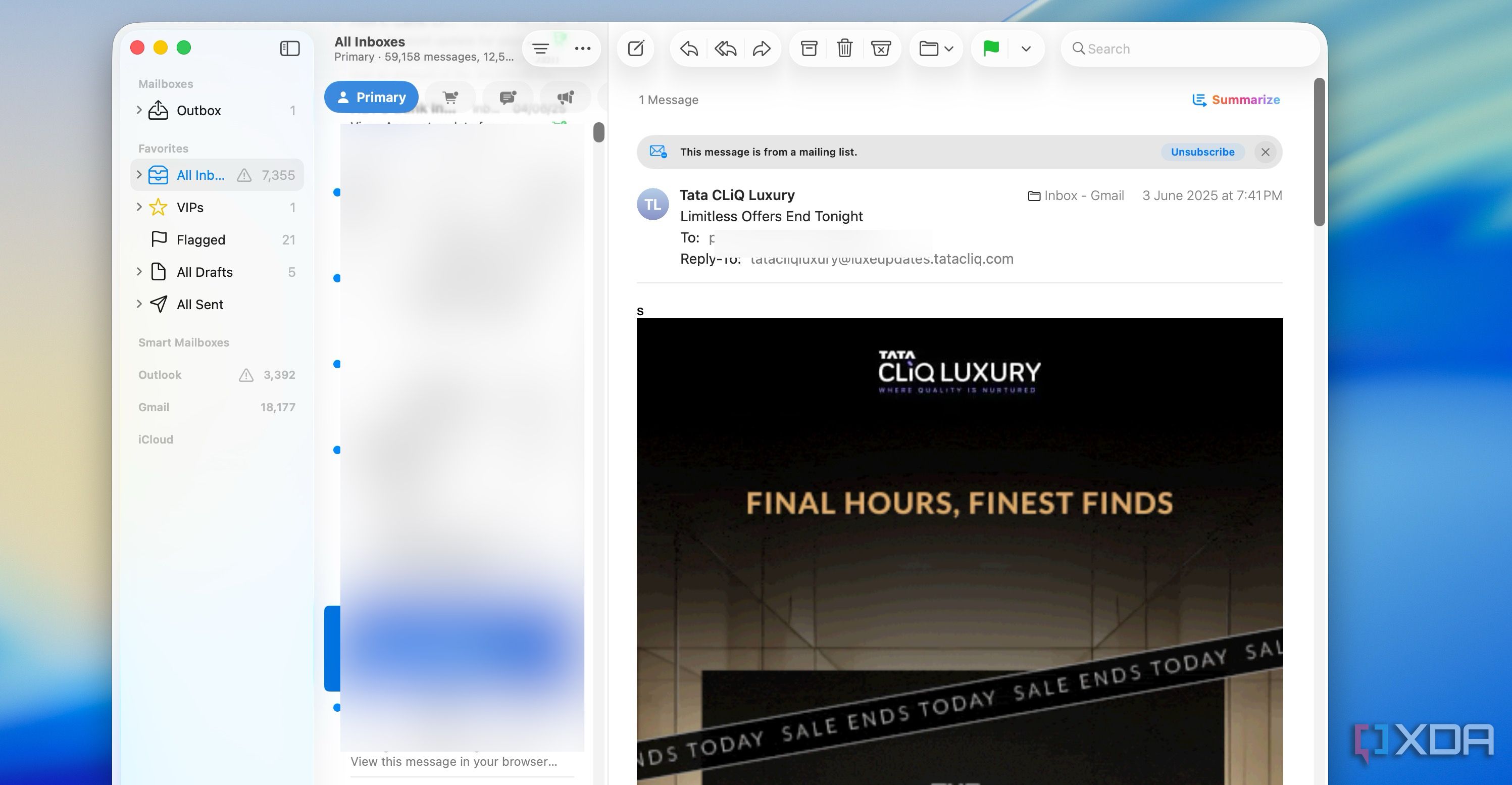The image size is (1512, 785).
Task: Expand the All Inboxes group
Action: point(139,174)
